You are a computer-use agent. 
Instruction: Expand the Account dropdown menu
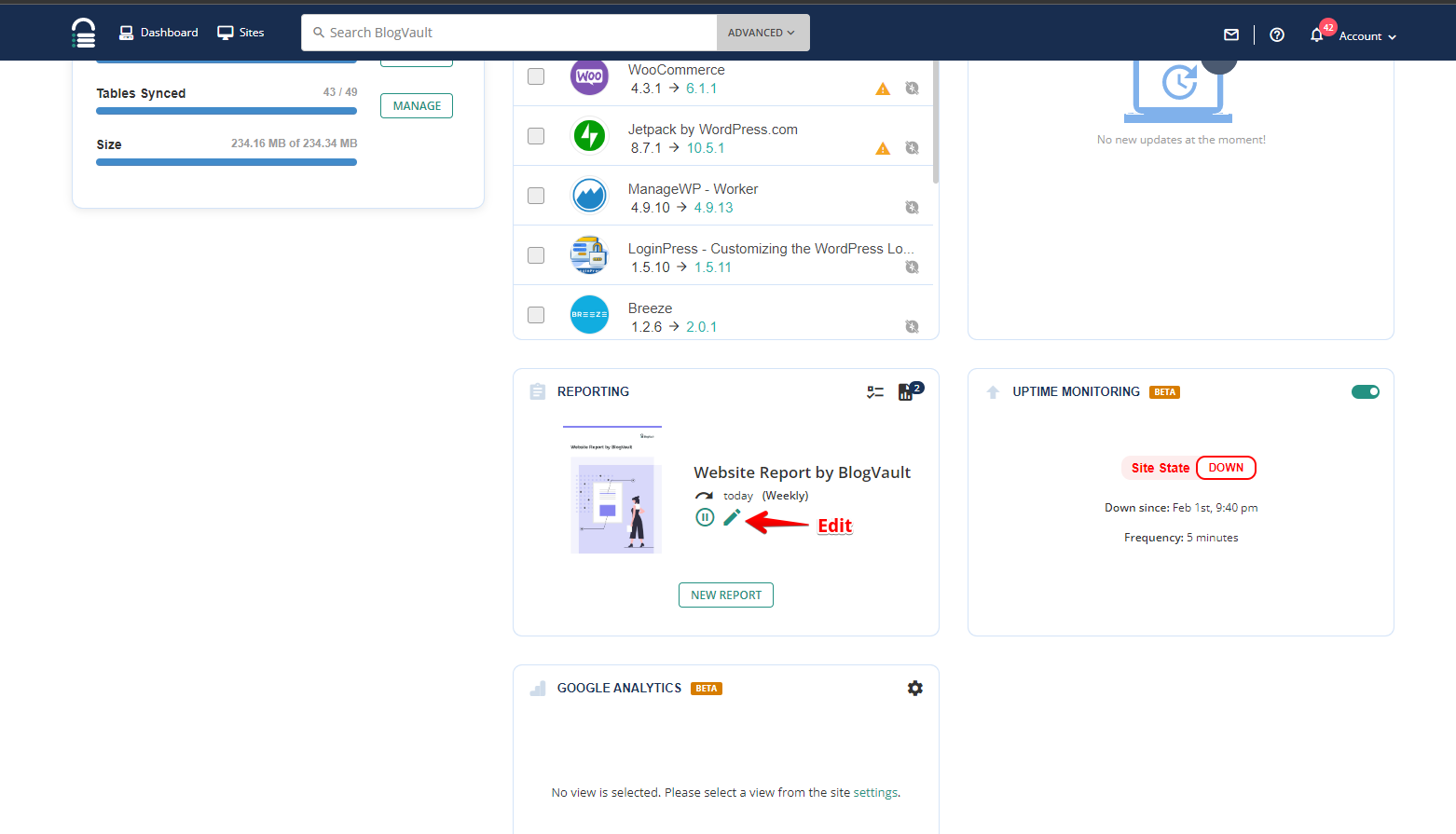coord(1367,36)
